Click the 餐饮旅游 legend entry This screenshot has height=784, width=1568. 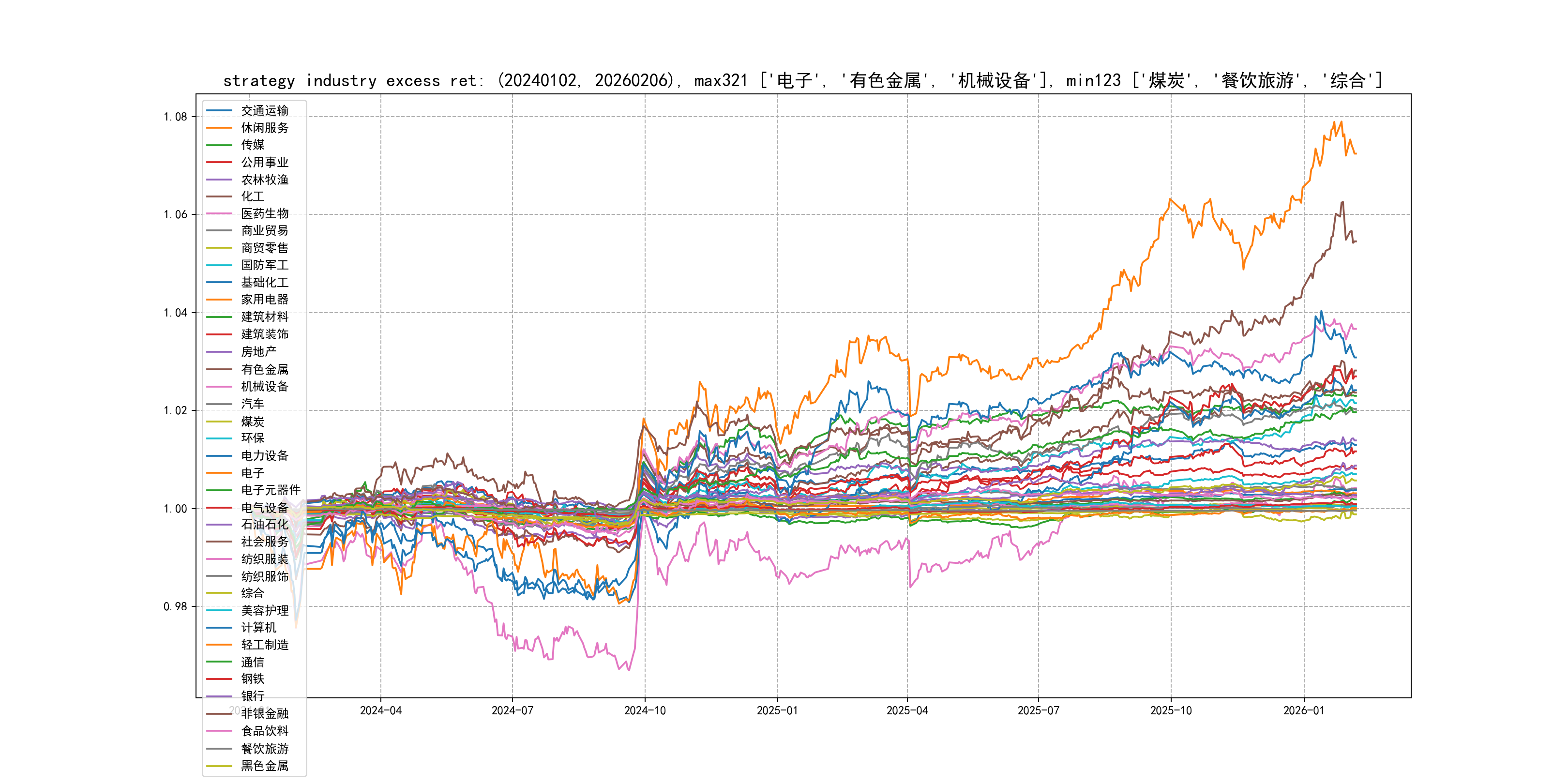[x=264, y=749]
